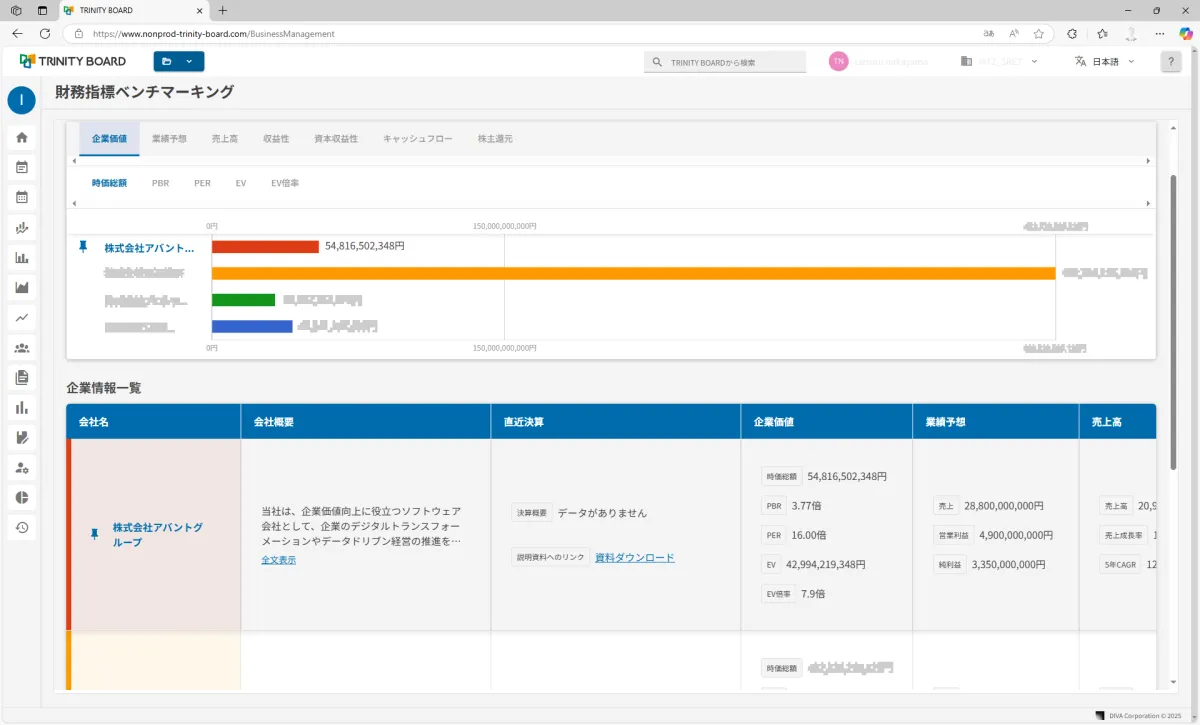Expand the organization selector dropdown in header

998,62
